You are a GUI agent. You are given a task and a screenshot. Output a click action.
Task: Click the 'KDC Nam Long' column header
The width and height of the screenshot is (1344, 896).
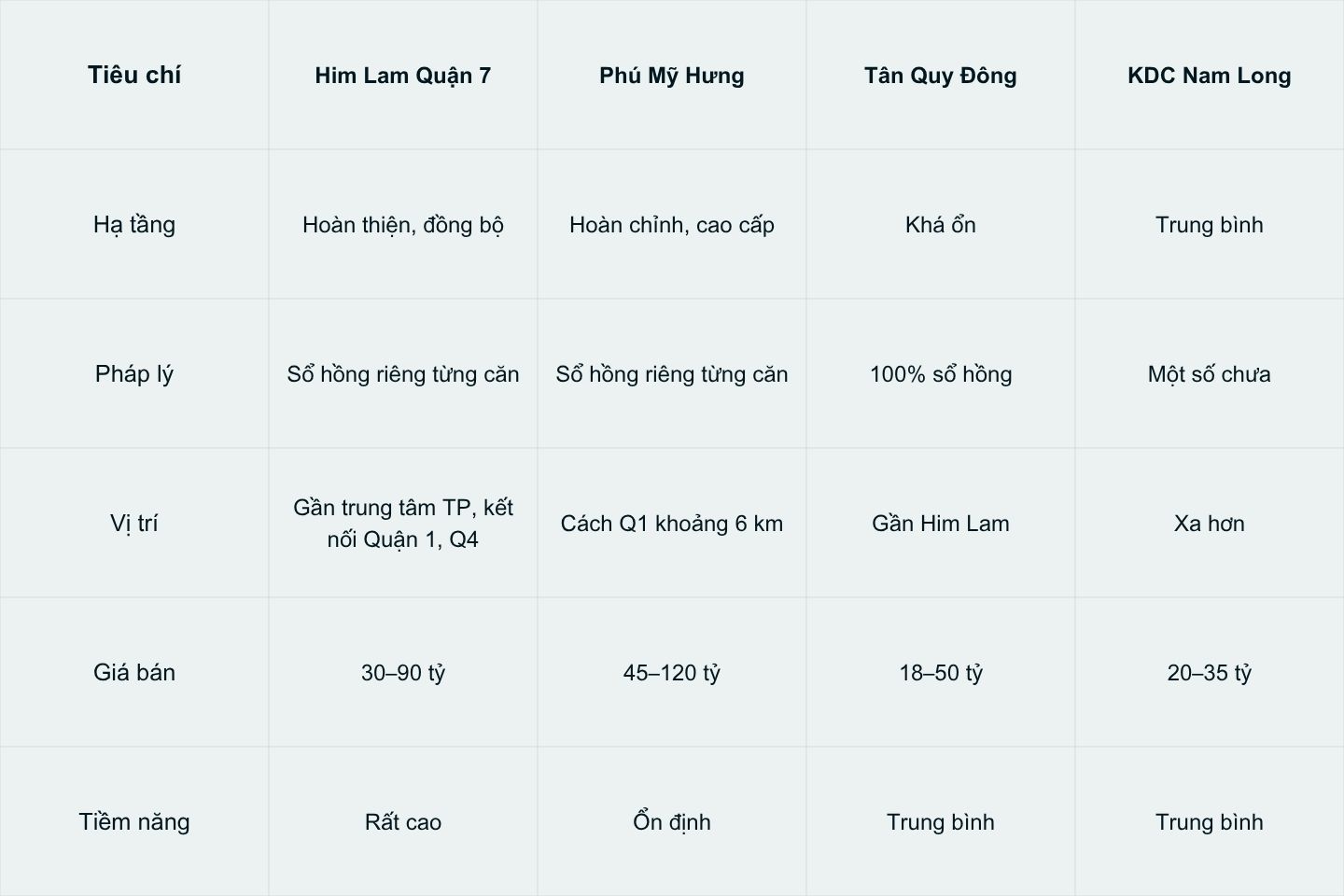coord(1210,76)
